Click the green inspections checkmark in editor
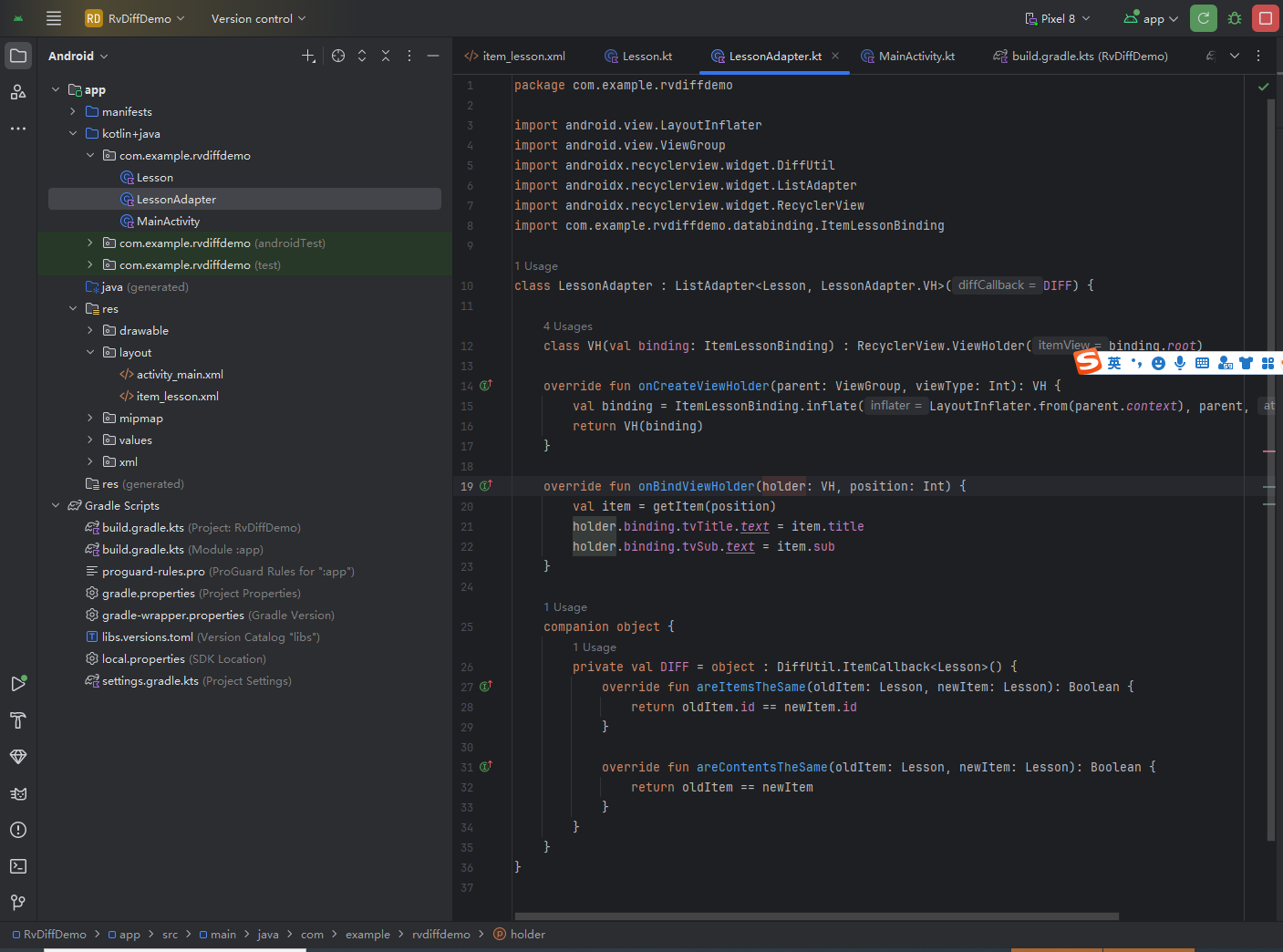 pos(1264,86)
